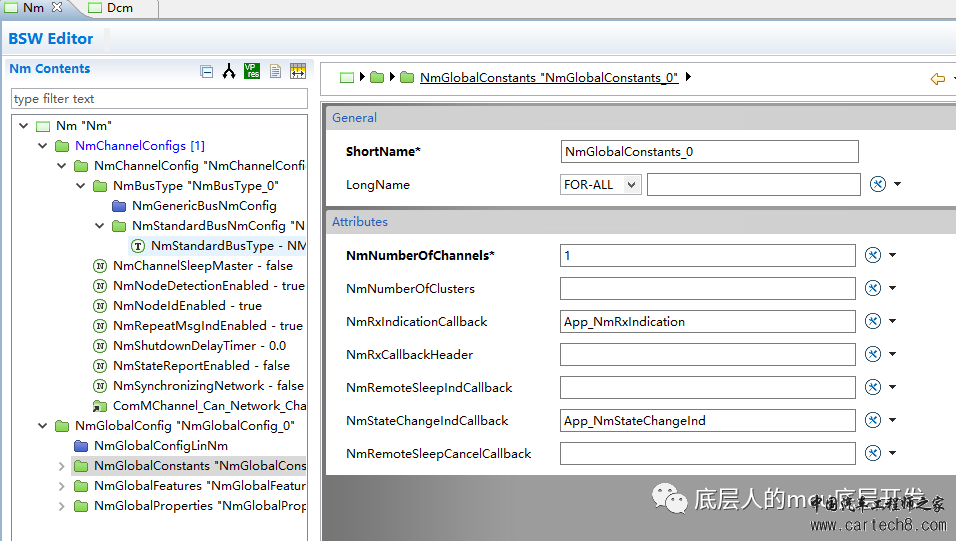Image resolution: width=956 pixels, height=541 pixels.
Task: Click the Attributes section header
Action: (641, 222)
